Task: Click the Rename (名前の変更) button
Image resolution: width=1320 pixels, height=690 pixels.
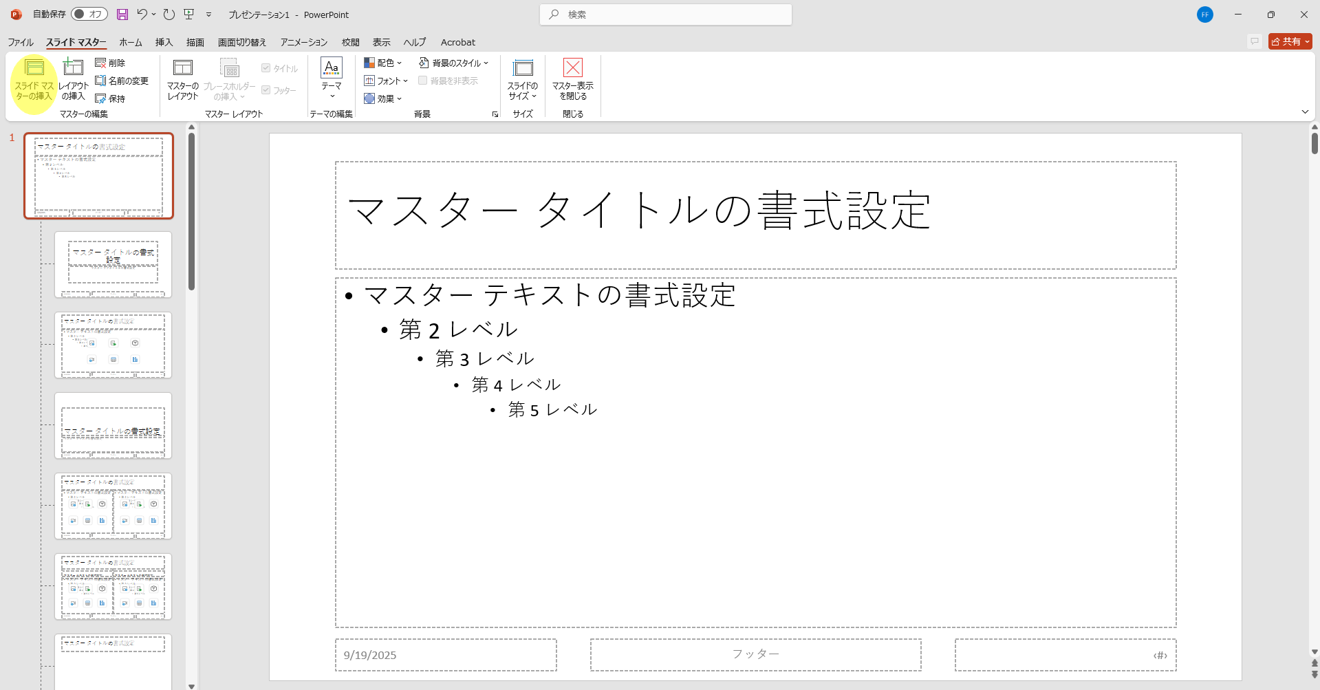Action: [x=122, y=81]
